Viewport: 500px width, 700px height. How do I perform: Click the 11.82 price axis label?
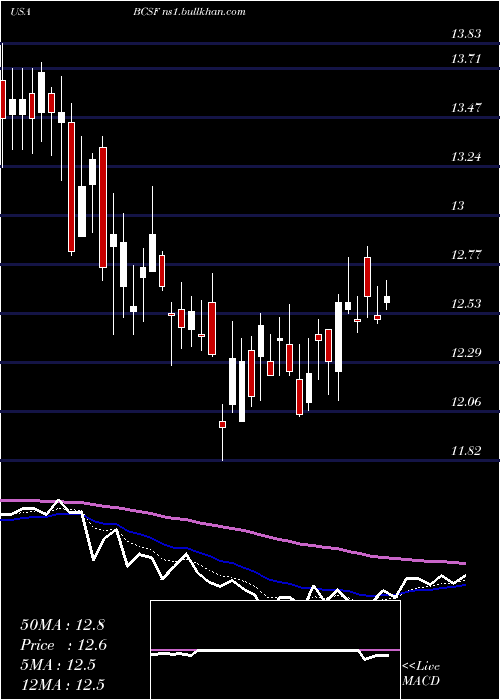[x=467, y=451]
